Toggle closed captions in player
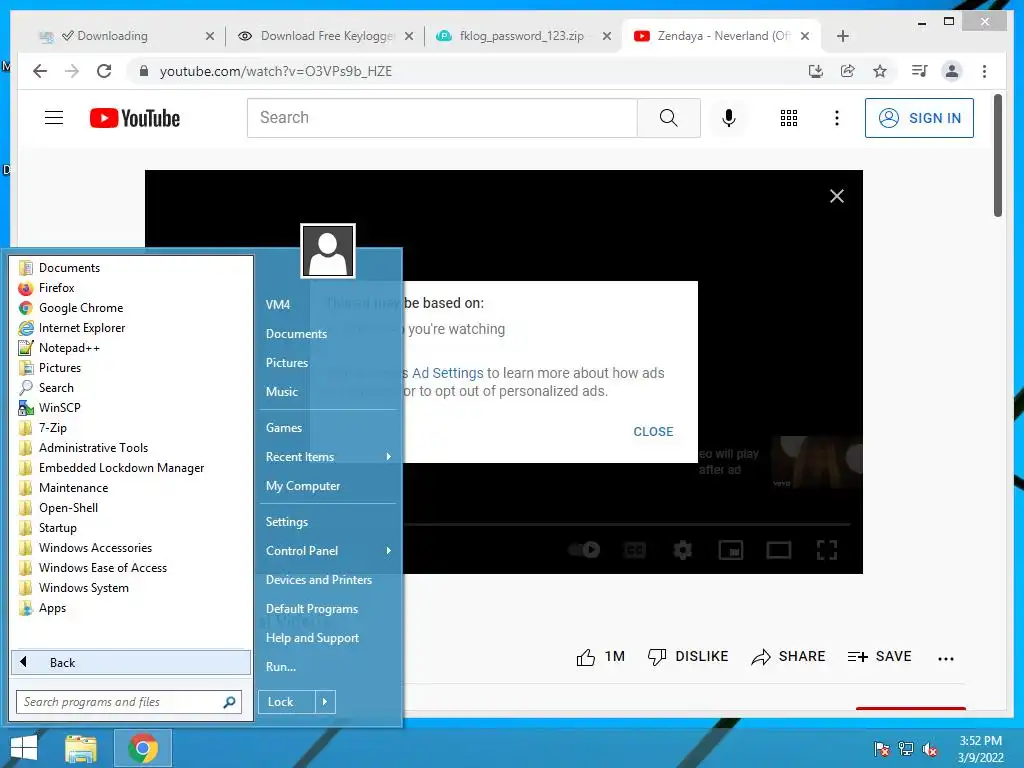 (635, 550)
